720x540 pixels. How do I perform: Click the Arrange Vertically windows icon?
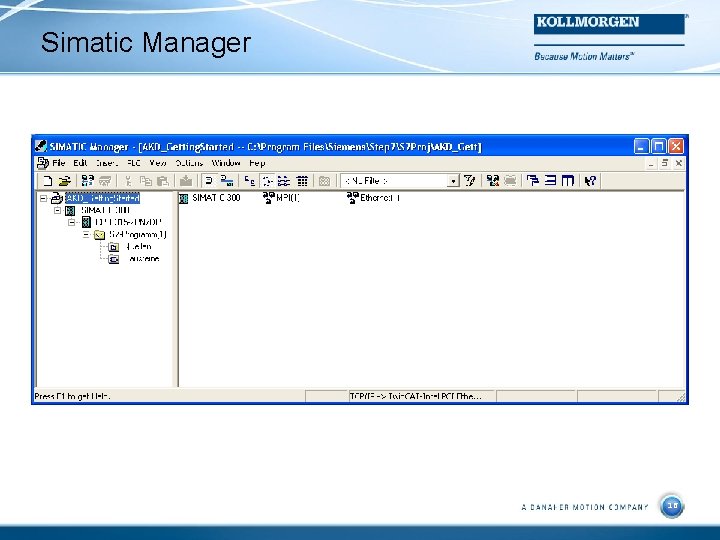(568, 180)
